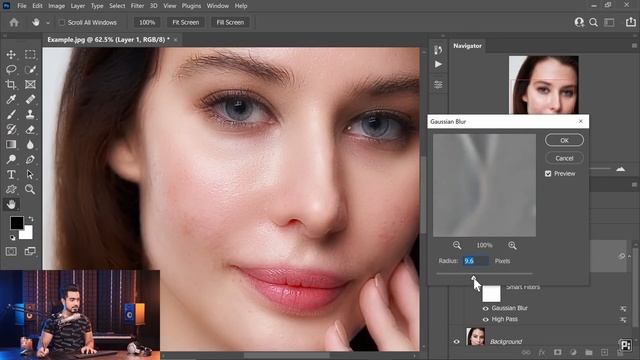Switch to Example.jpg document tab
The width and height of the screenshot is (640, 360).
pyautogui.click(x=108, y=40)
